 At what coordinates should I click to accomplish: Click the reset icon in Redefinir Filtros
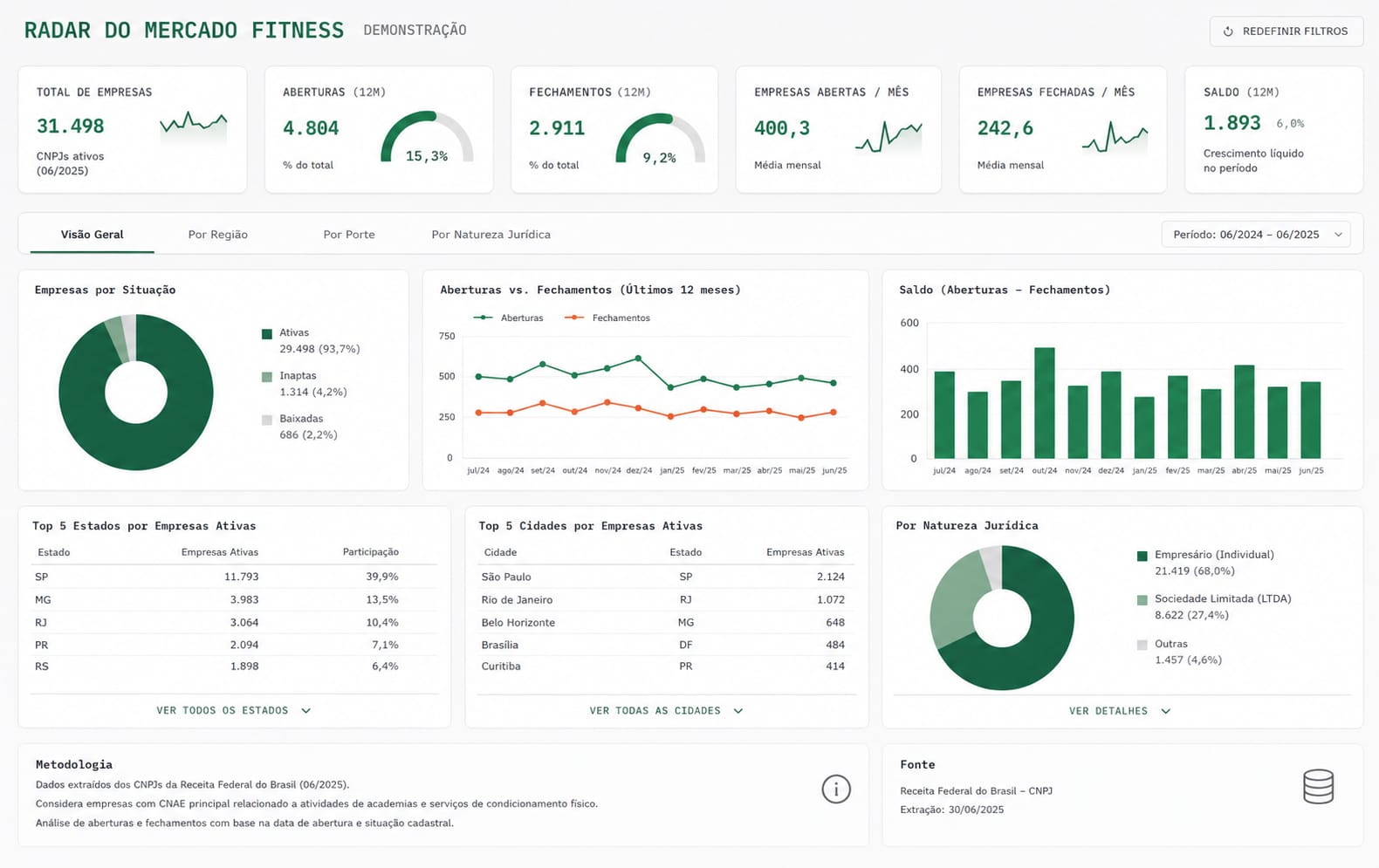[x=1228, y=31]
